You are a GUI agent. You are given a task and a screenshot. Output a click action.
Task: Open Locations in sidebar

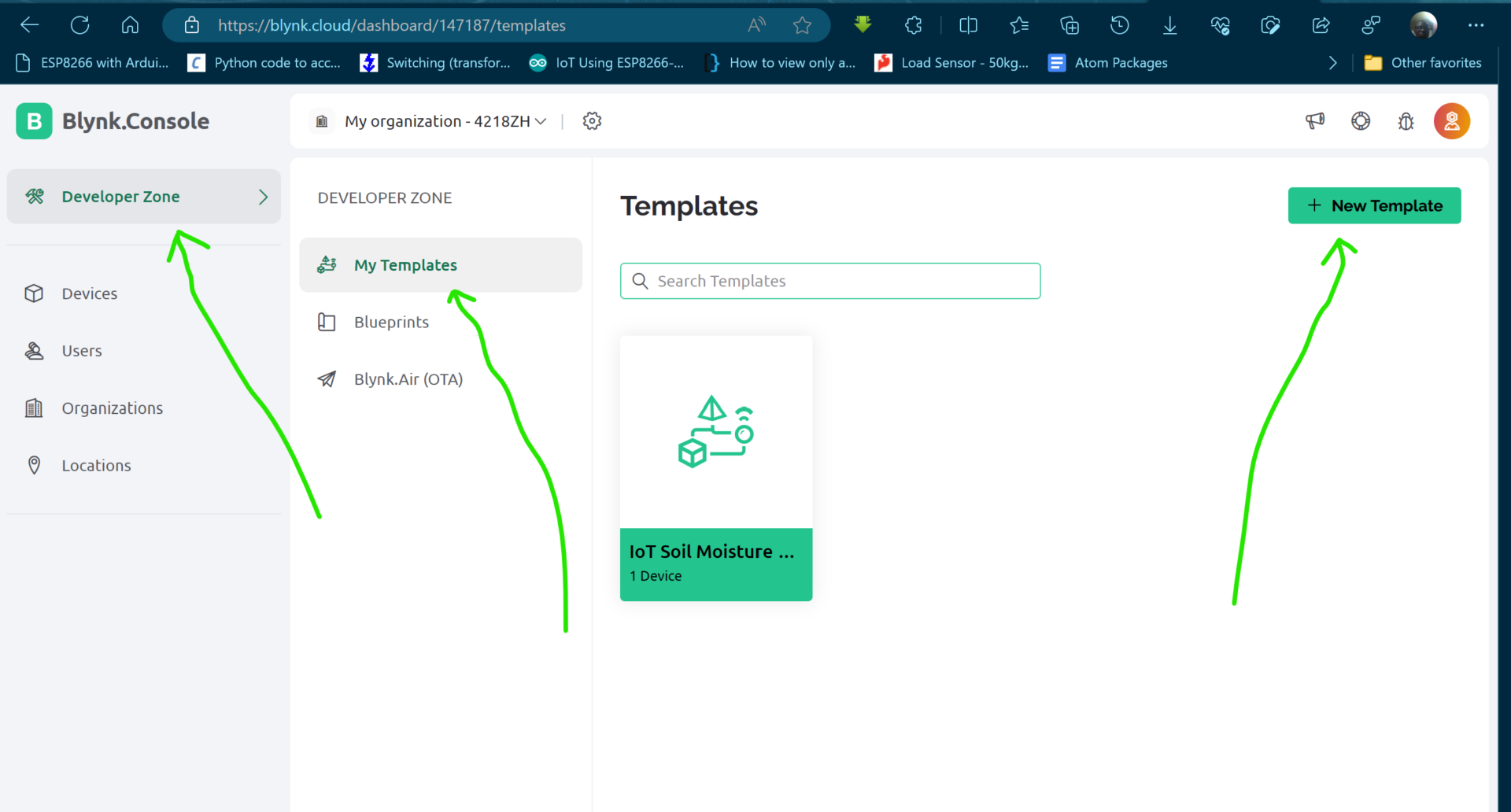point(143,466)
